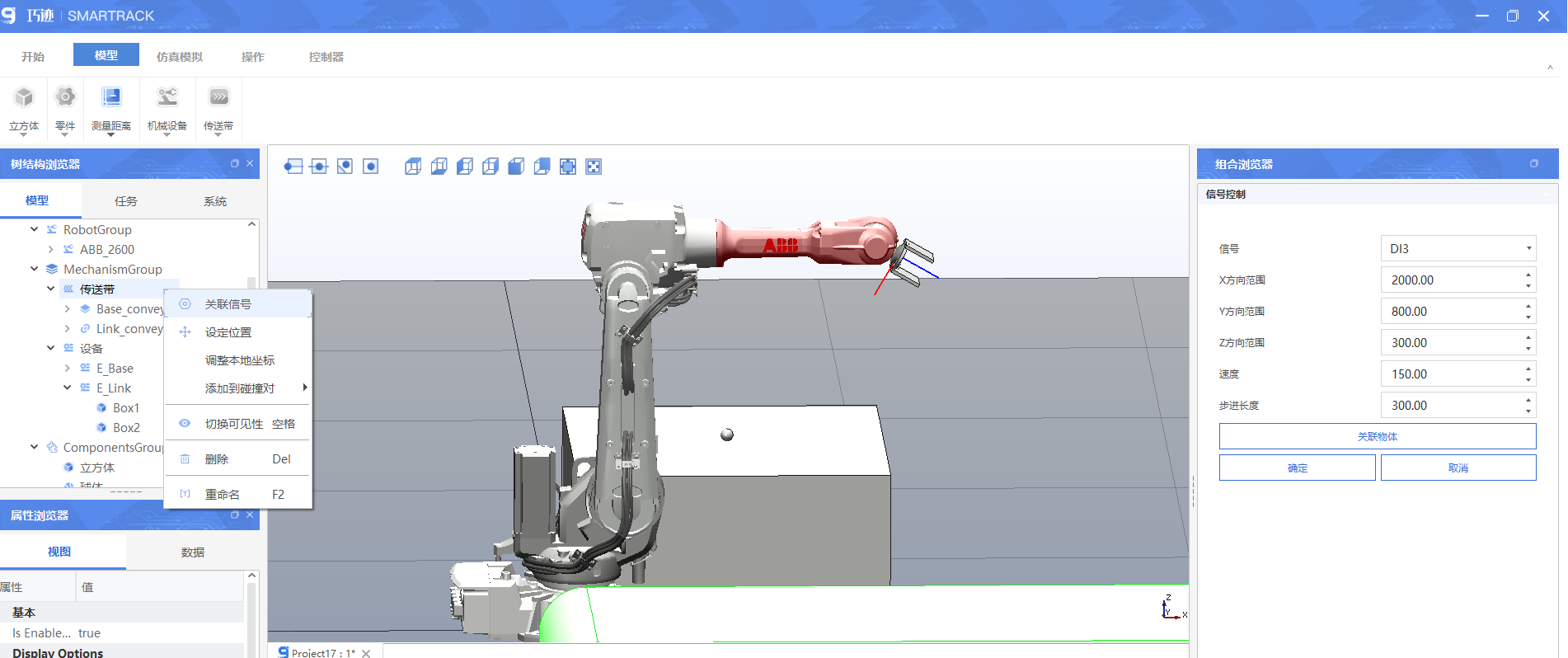Viewport: 1568px width, 658px height.
Task: Switch to the 开始 ribbon tab
Action: coord(33,56)
